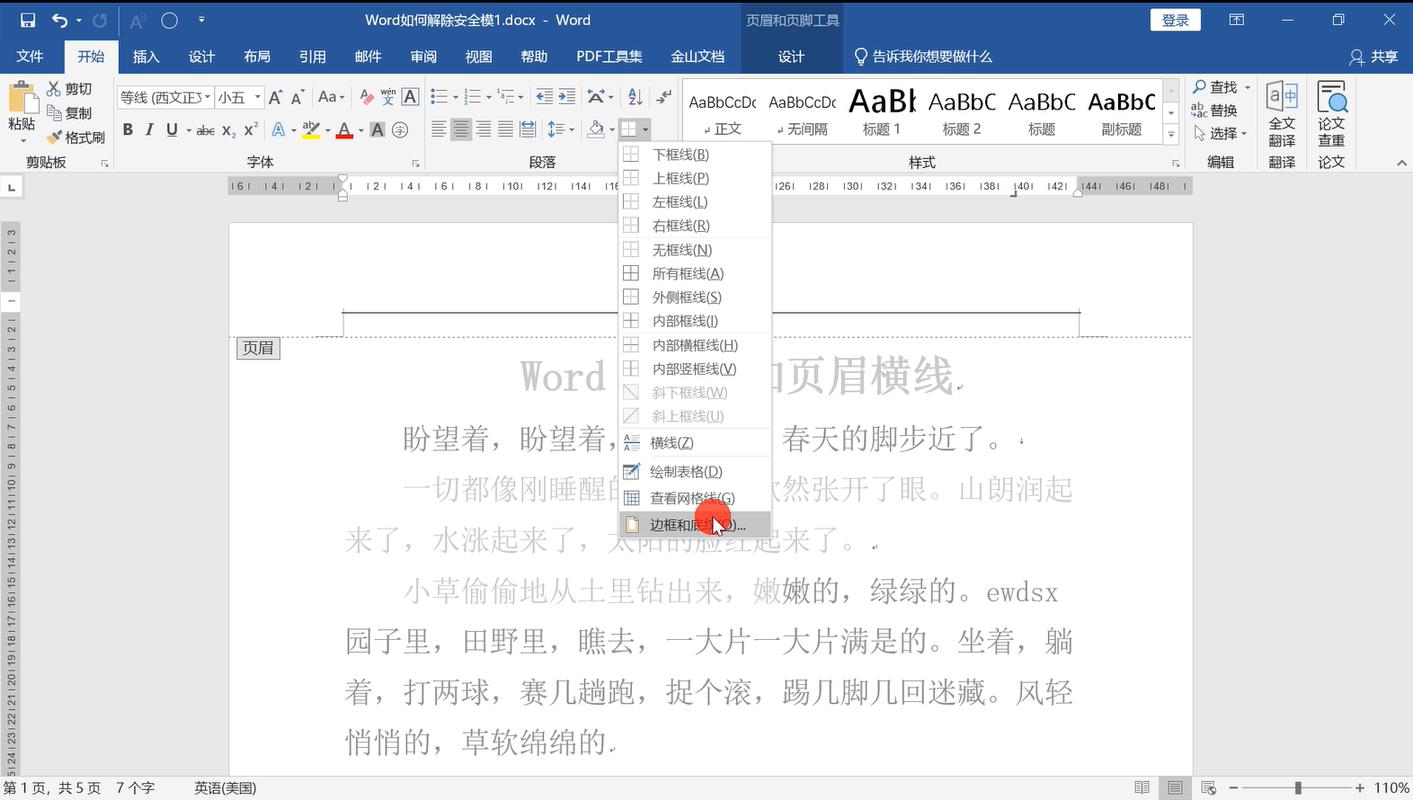Align the paragraph left
Image resolution: width=1413 pixels, height=800 pixels.
(439, 129)
